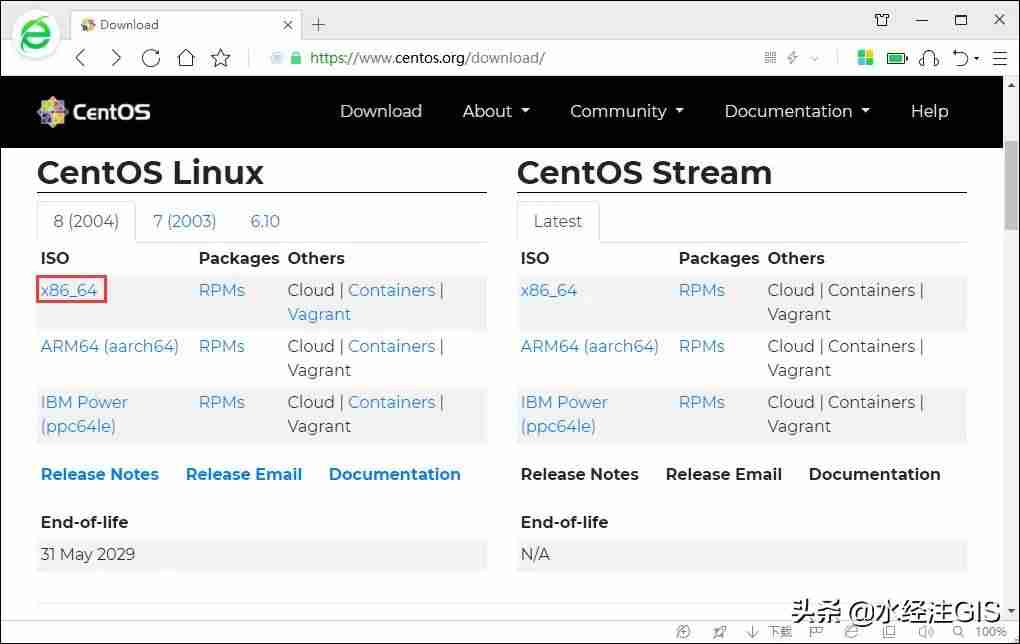Click the vertical page scrollbar thumb
This screenshot has height=644, width=1020.
point(1011,185)
